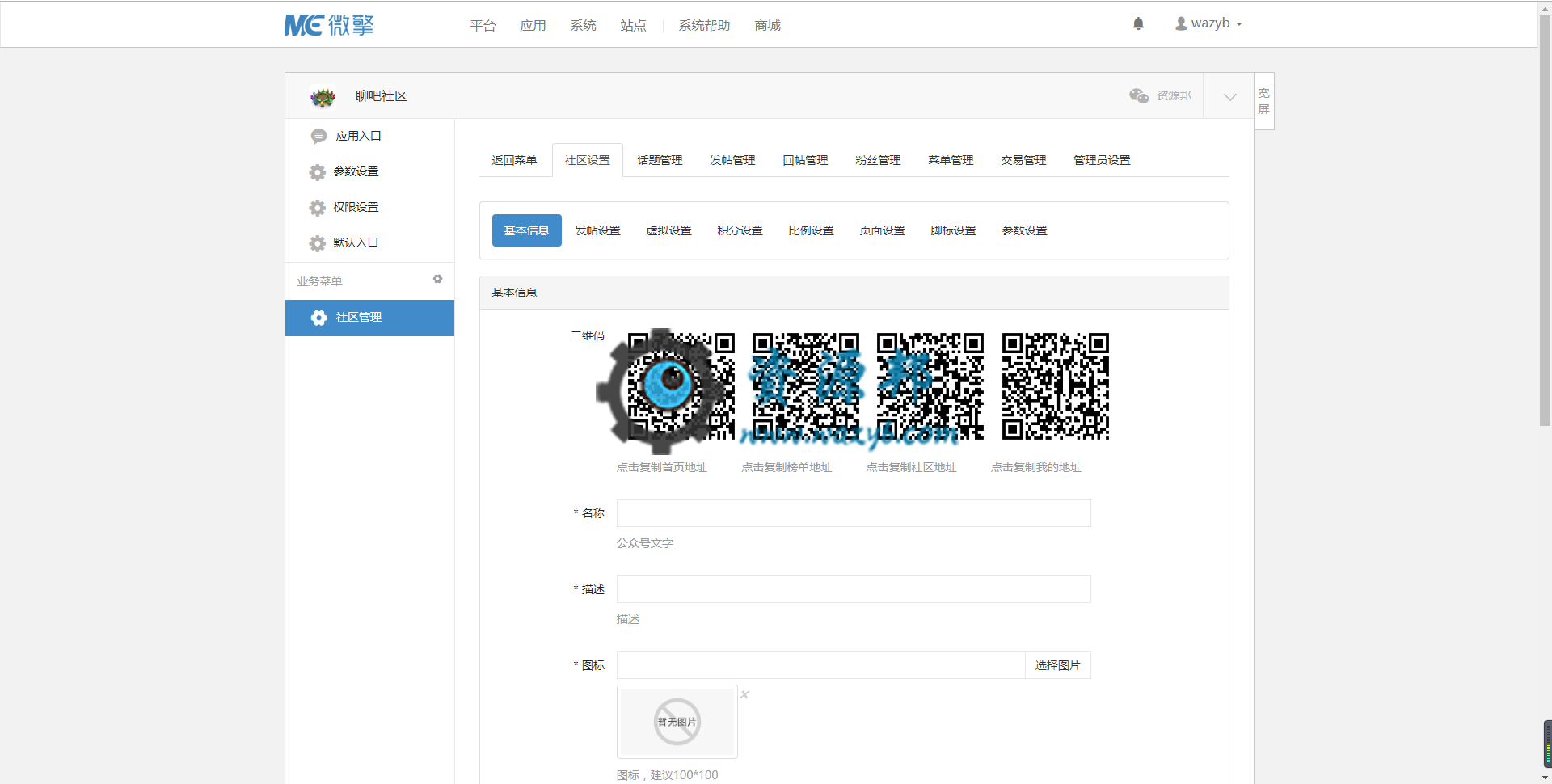Open the 系统 top menu
Image resolution: width=1552 pixels, height=784 pixels.
(583, 26)
